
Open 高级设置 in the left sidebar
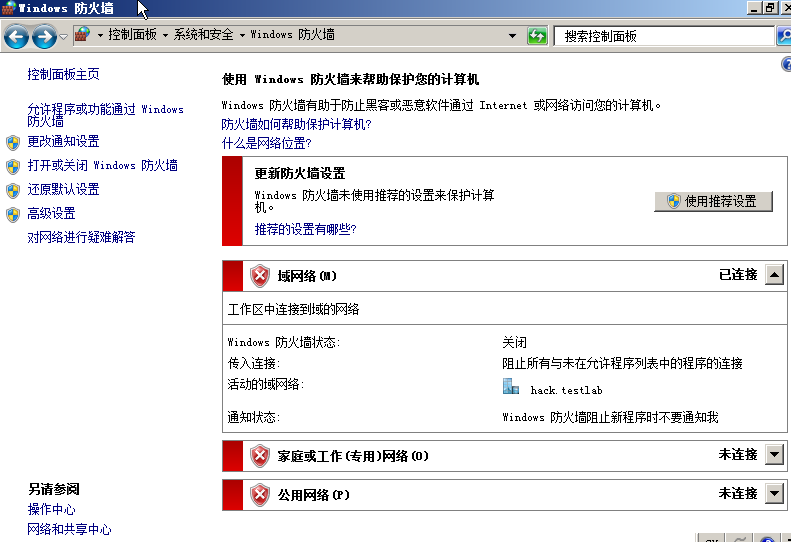pos(52,213)
